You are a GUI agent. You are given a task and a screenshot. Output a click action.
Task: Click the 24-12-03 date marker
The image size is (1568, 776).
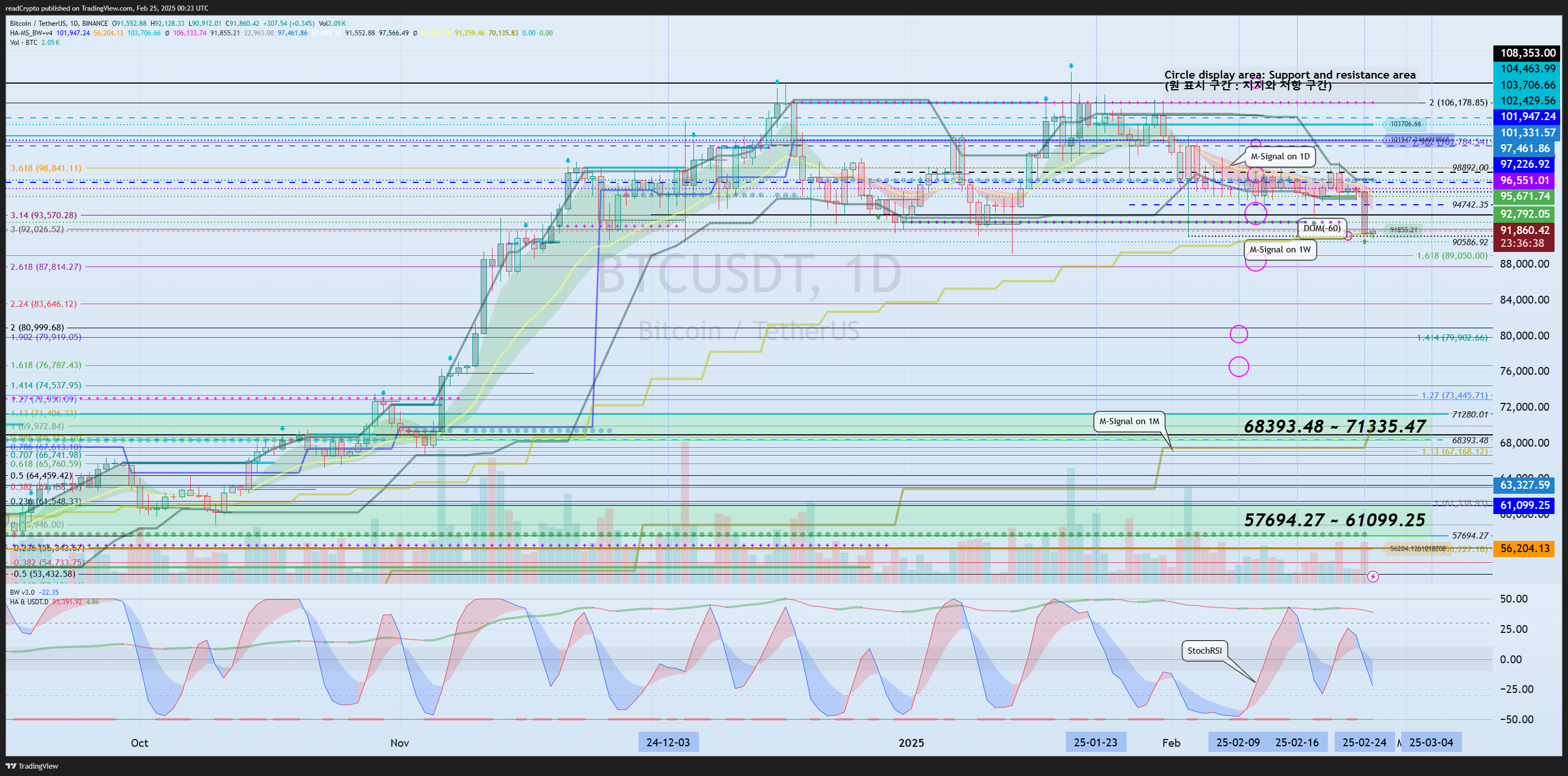click(x=668, y=742)
